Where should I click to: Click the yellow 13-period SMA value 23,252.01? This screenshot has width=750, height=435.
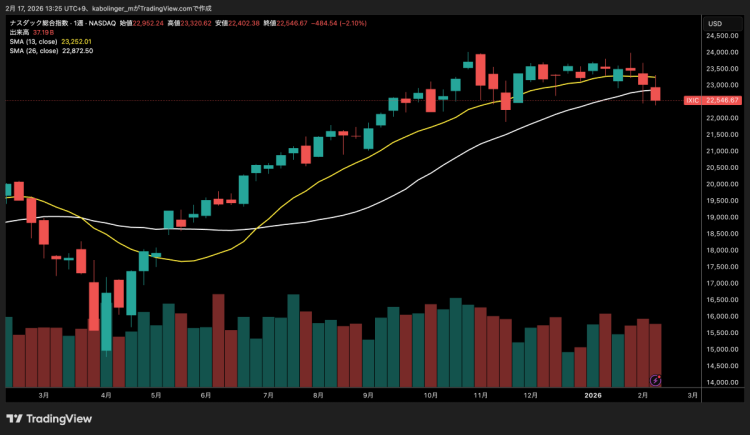(77, 41)
